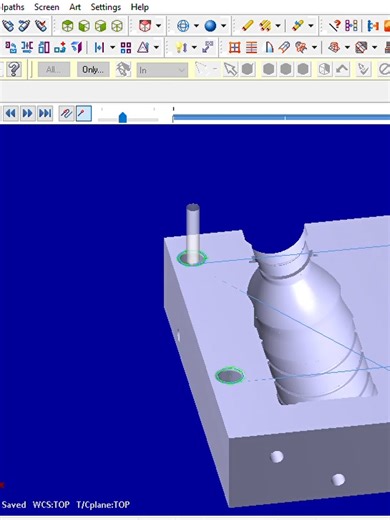Click the red four-pane grid icon

point(234,48)
